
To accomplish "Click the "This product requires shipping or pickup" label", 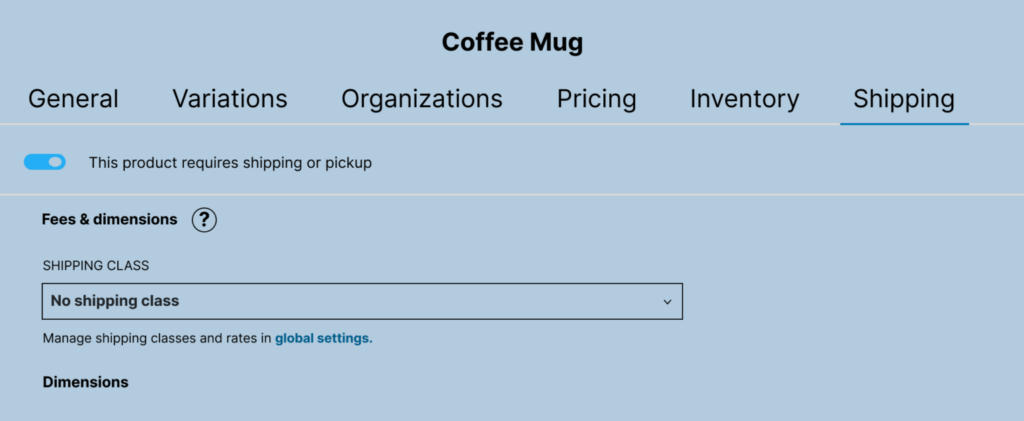I will tap(230, 162).
